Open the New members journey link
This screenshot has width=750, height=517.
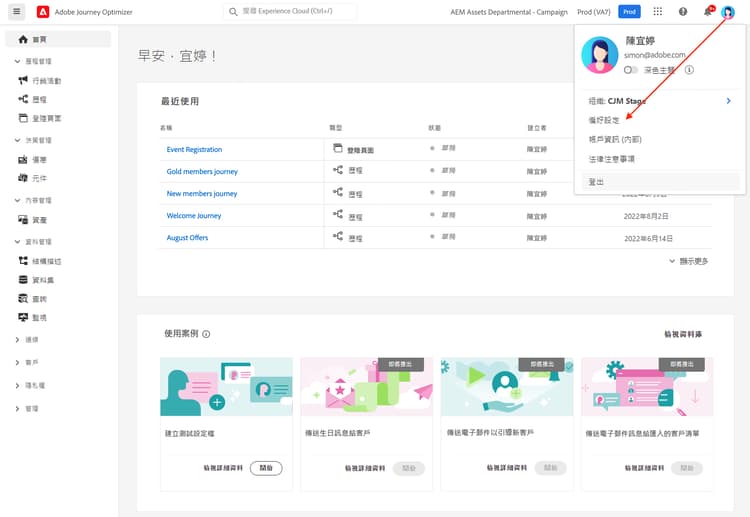tap(202, 193)
